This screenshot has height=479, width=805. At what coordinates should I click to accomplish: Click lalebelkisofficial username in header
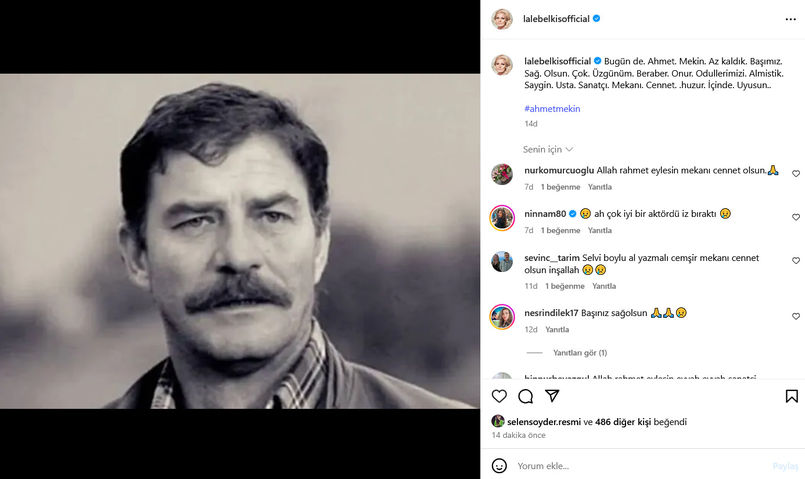point(556,19)
